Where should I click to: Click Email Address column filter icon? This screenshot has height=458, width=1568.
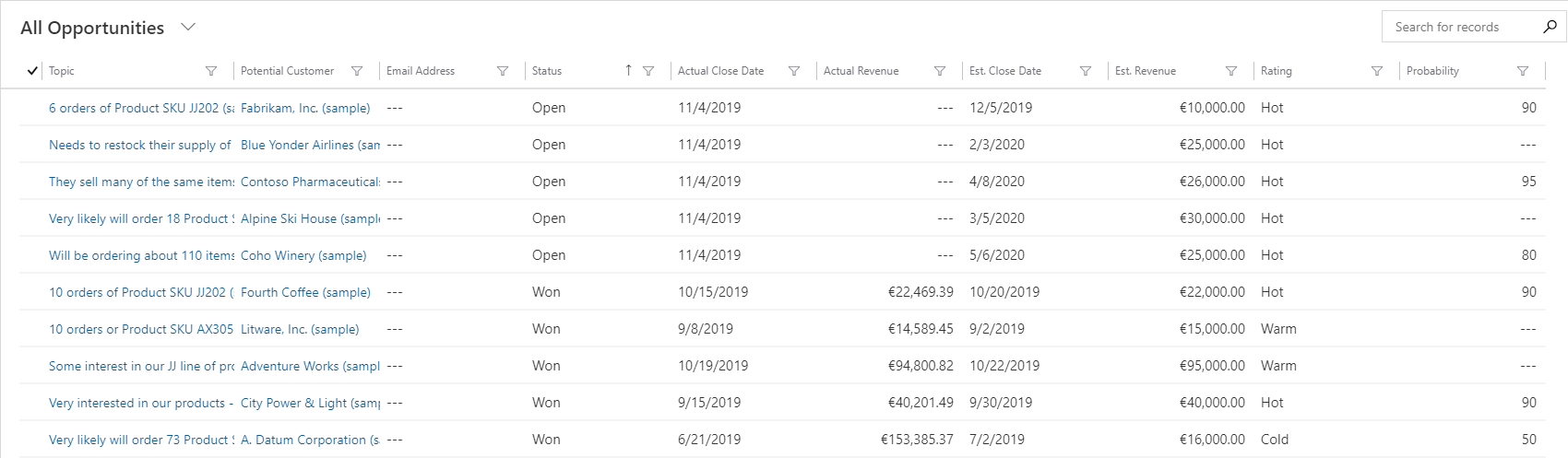click(x=503, y=71)
